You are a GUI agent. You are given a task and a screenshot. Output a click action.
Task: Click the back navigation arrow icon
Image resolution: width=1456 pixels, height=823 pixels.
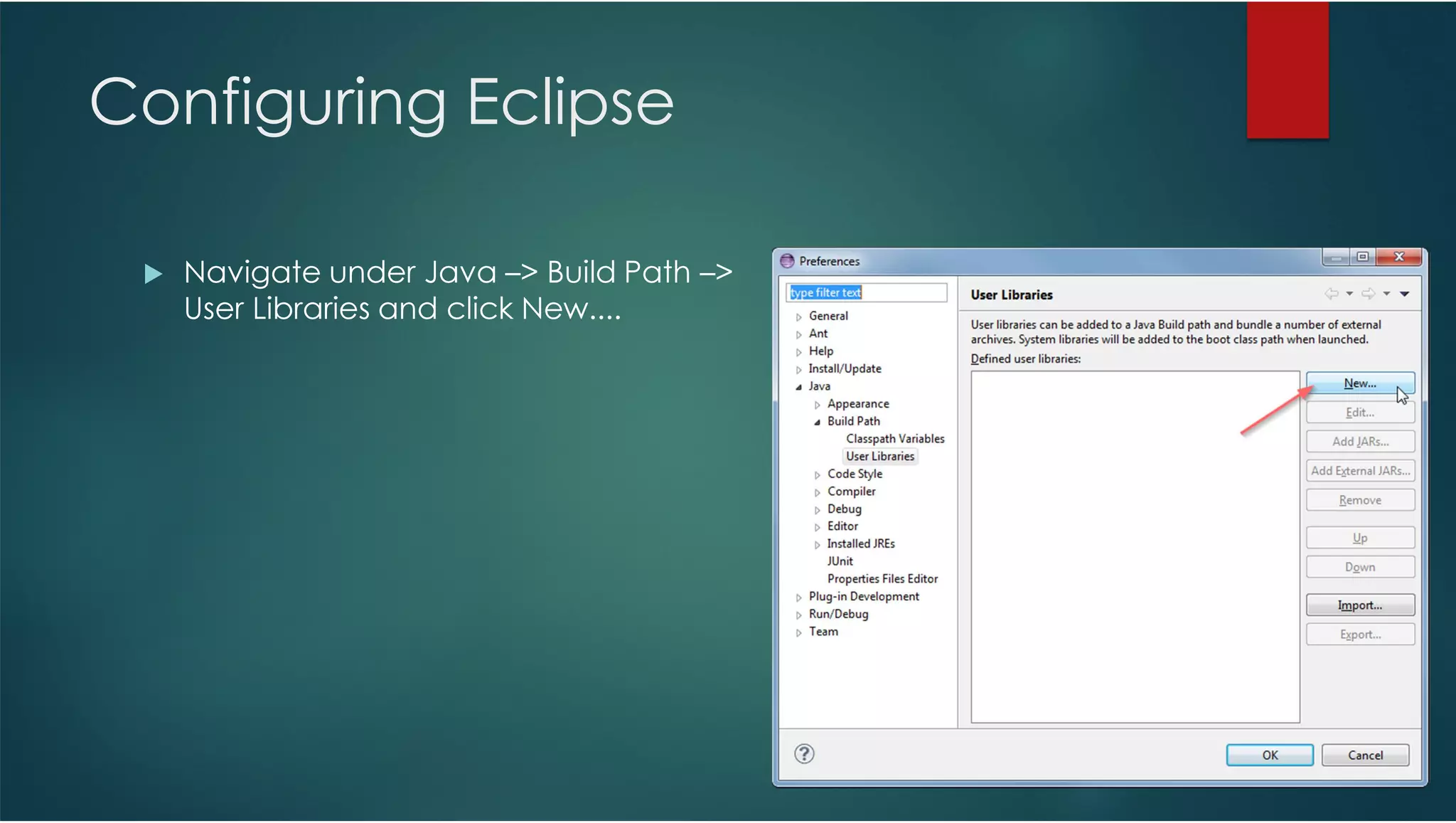pyautogui.click(x=1331, y=294)
